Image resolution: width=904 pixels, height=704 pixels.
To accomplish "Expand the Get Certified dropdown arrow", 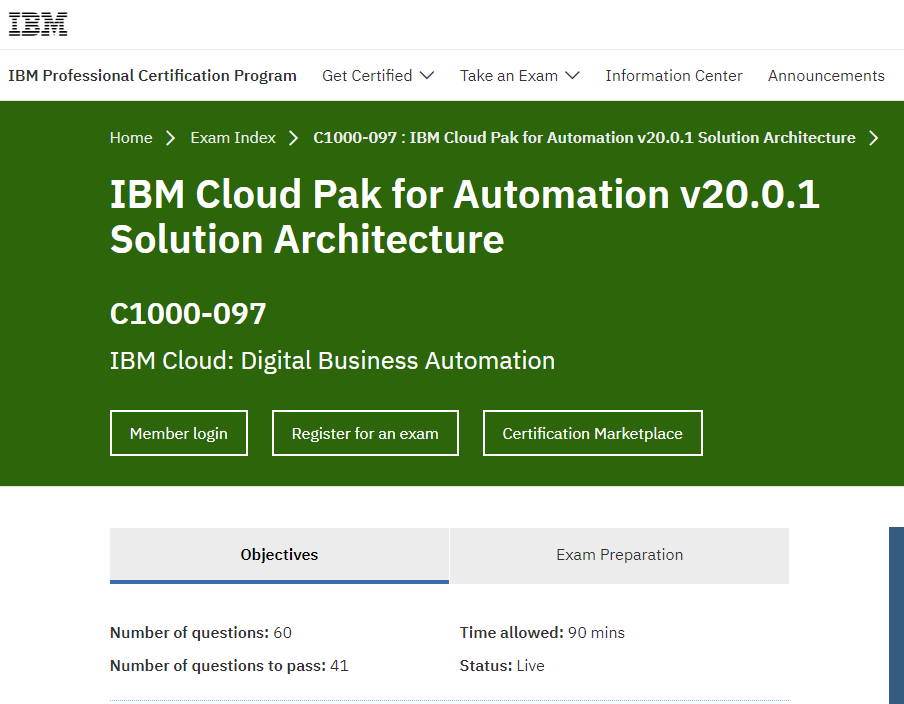I will 427,76.
